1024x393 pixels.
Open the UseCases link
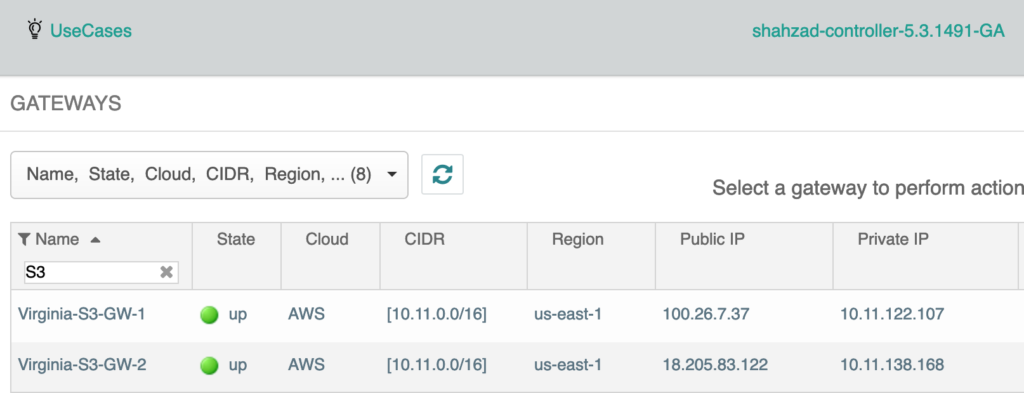tap(91, 31)
